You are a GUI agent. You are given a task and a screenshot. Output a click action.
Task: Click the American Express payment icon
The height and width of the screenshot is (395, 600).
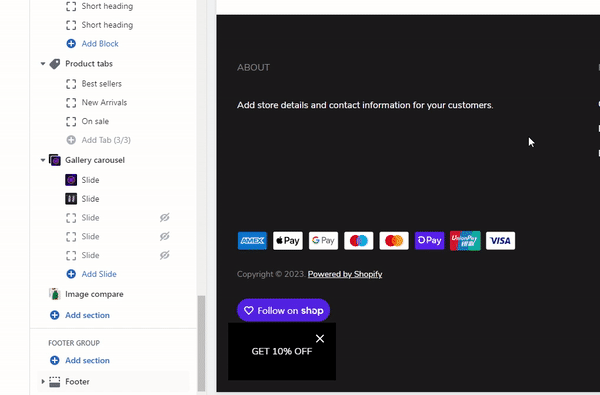252,241
